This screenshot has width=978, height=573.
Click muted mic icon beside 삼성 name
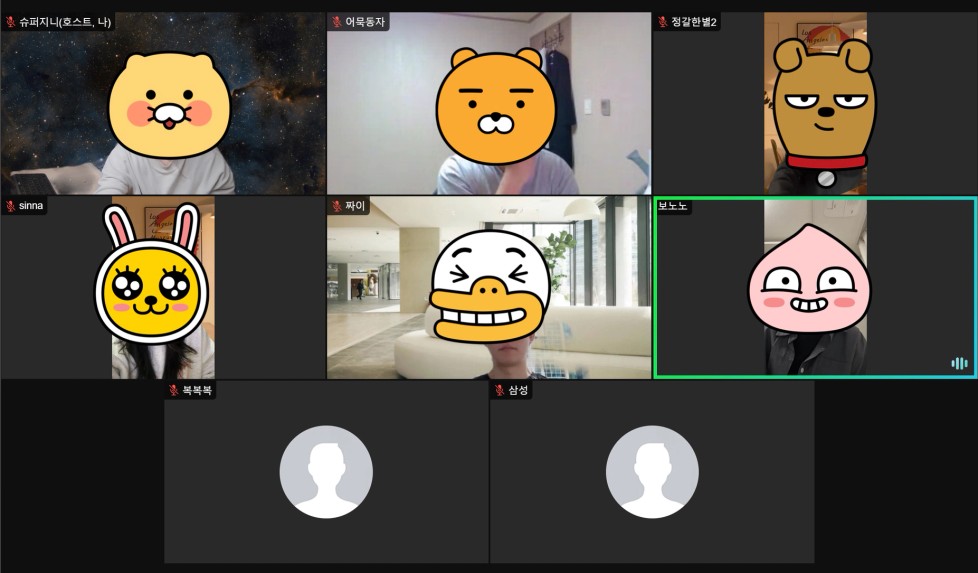[500, 390]
